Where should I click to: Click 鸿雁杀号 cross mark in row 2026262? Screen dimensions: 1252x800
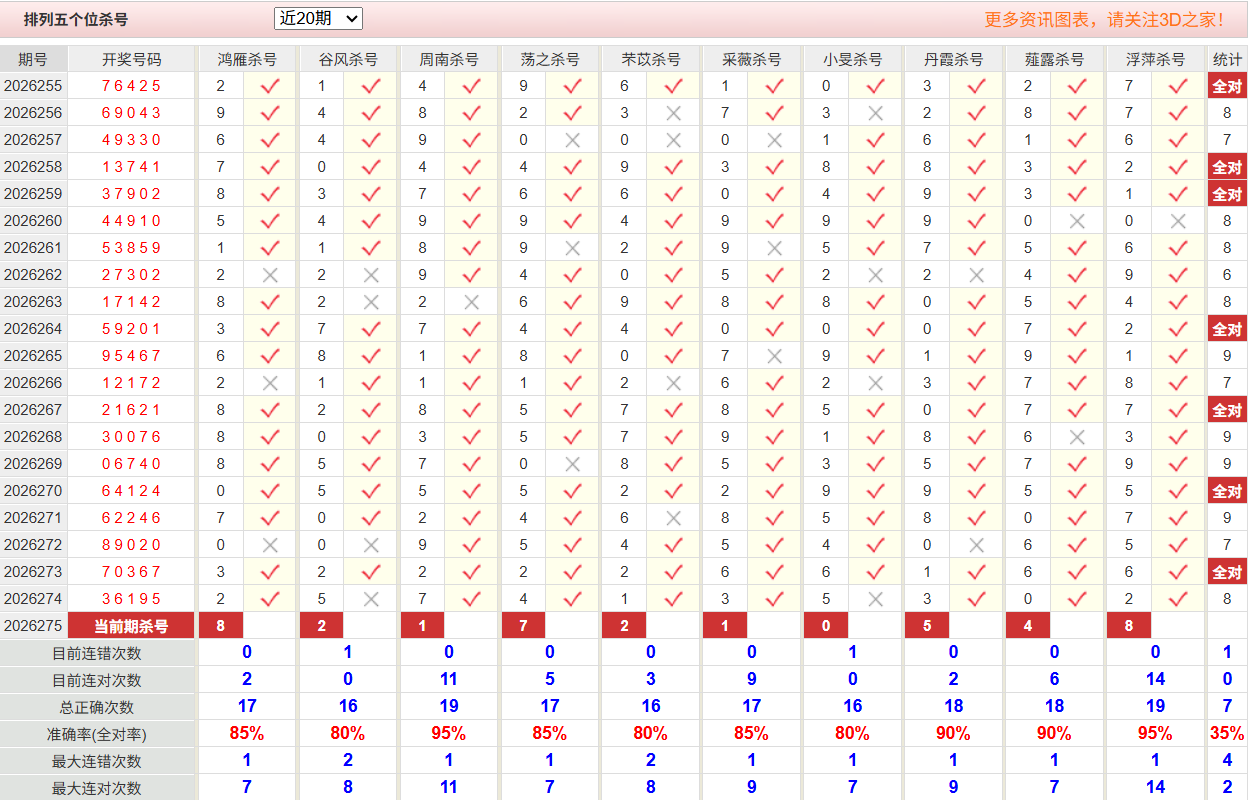point(270,275)
